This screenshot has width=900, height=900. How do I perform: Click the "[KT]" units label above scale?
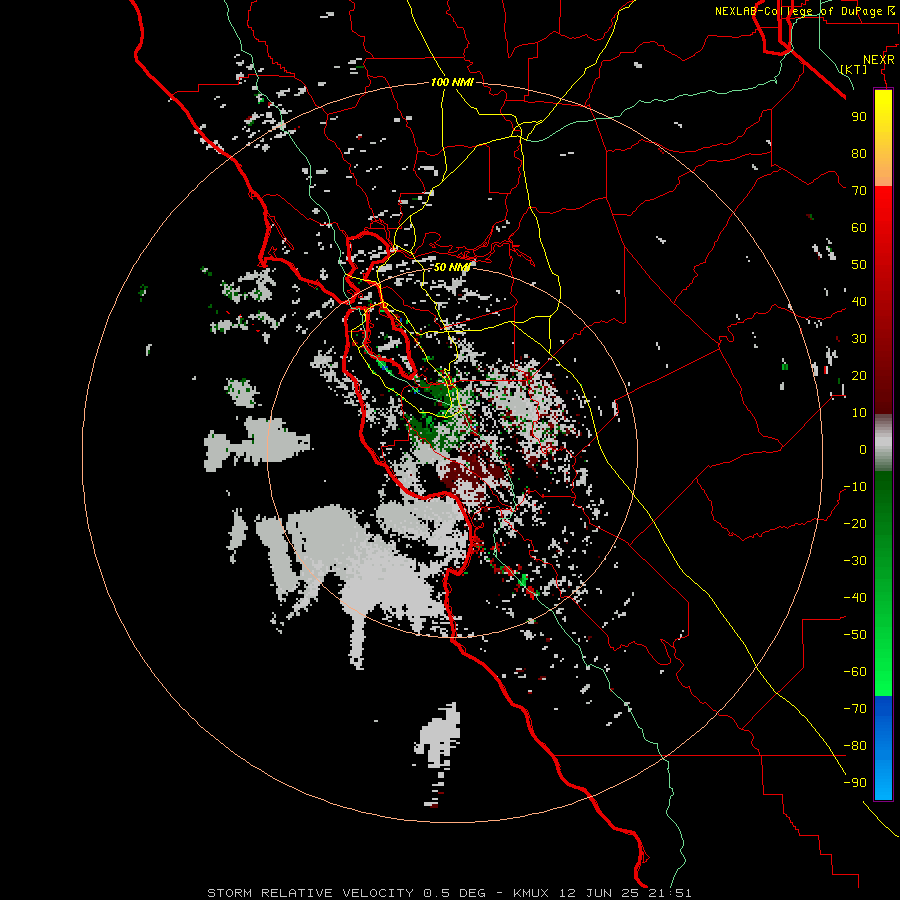[x=854, y=69]
